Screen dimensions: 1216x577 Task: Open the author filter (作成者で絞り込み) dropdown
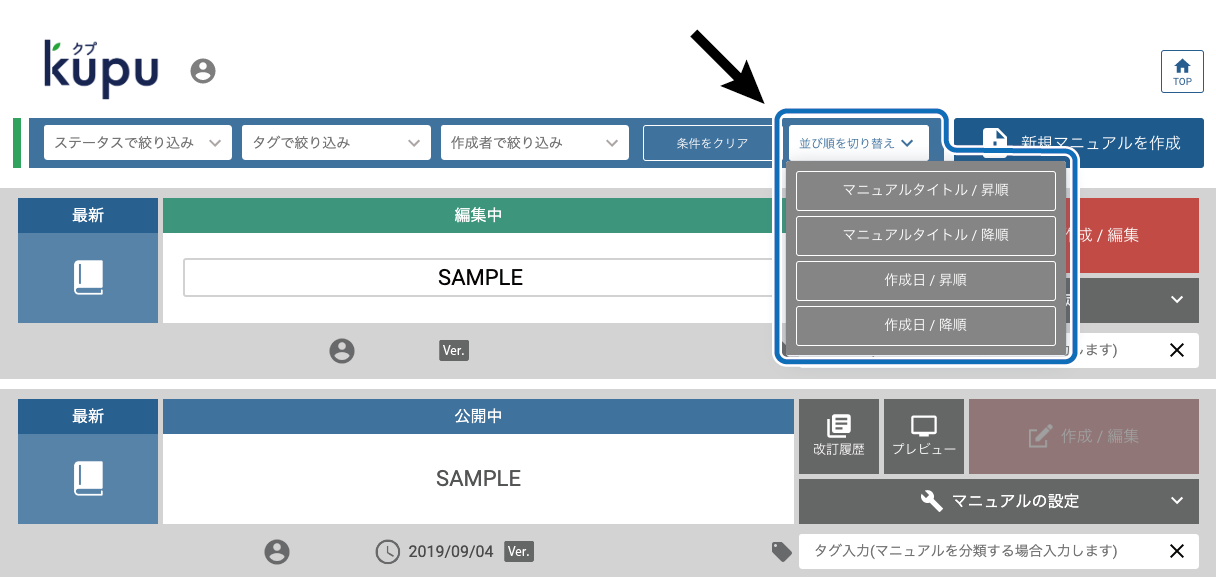pos(535,143)
